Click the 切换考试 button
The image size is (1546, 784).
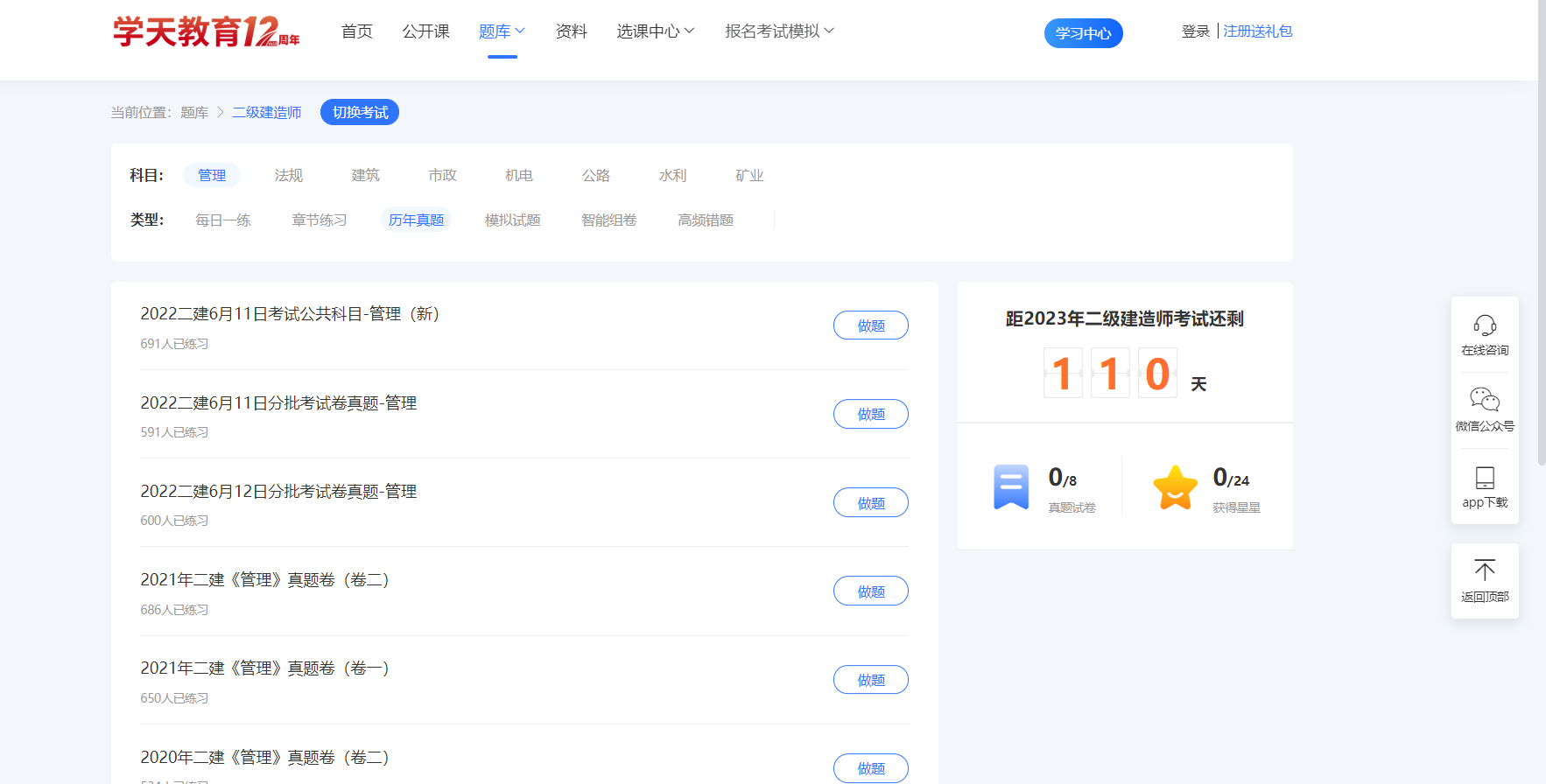[x=360, y=112]
